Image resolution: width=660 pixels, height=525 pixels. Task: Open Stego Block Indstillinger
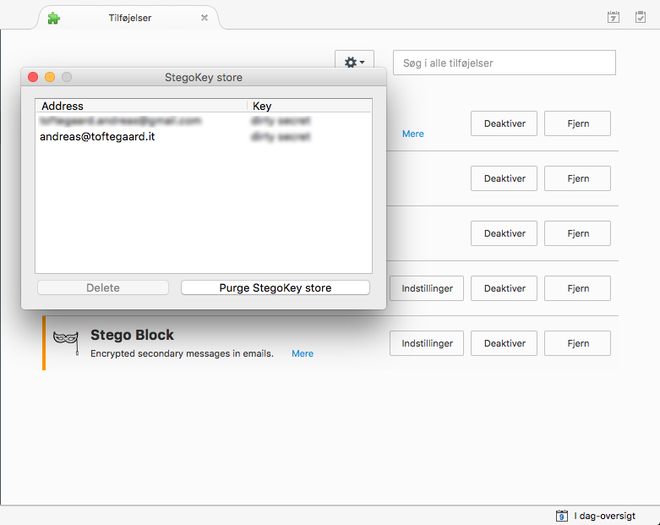427,343
